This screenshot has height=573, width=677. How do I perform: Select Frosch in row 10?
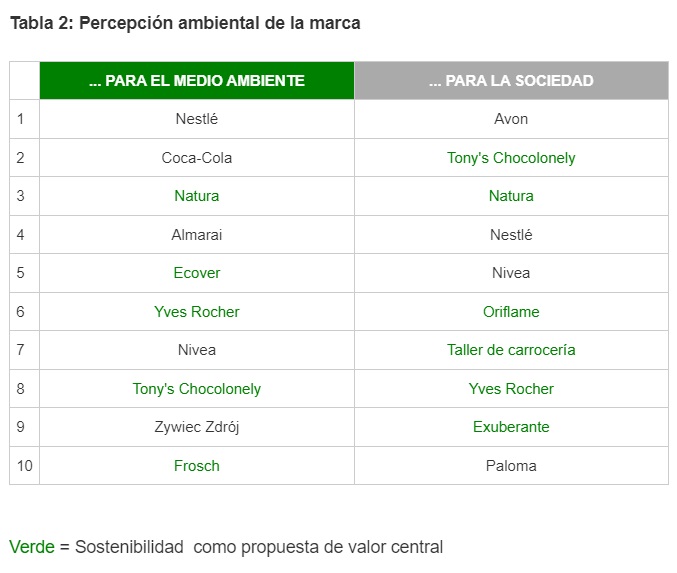pyautogui.click(x=197, y=465)
